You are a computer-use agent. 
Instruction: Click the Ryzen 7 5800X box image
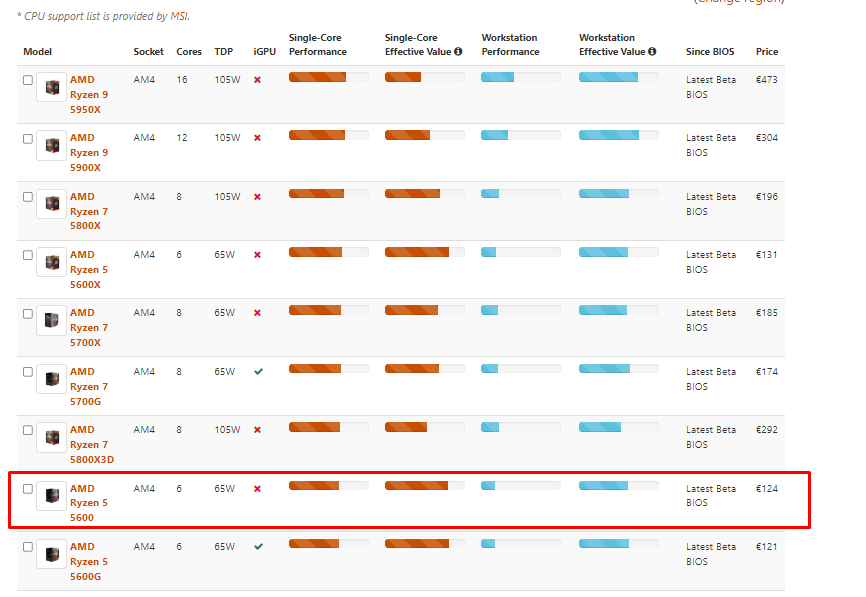tap(52, 204)
